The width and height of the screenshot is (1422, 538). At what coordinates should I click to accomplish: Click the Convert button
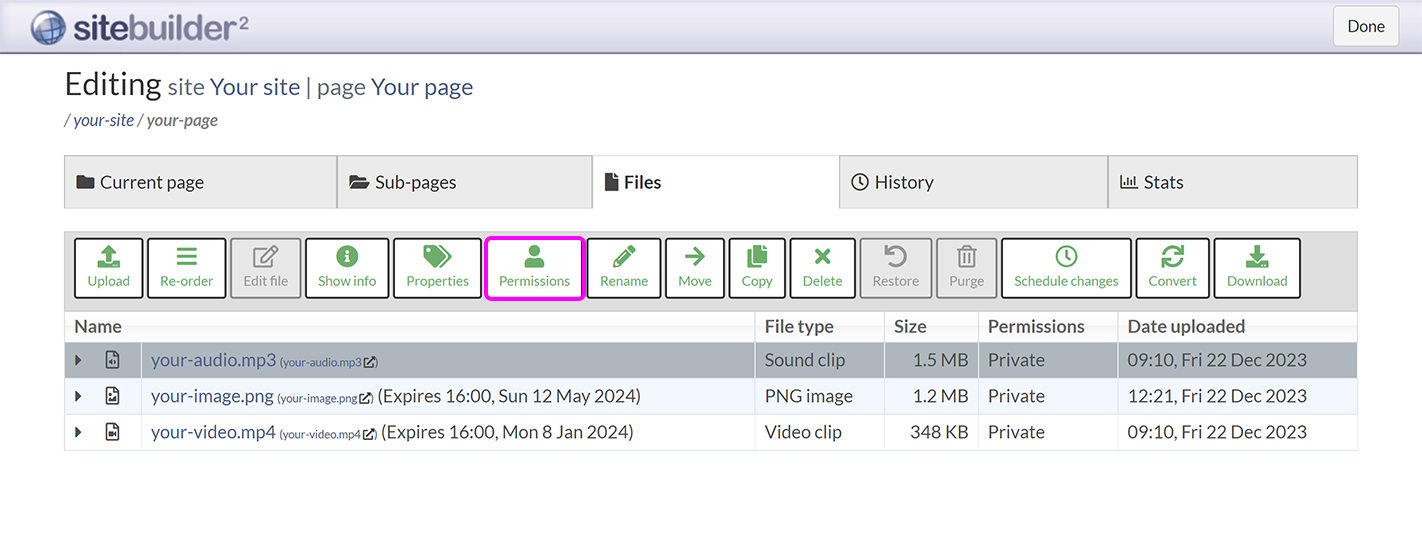coord(1172,268)
